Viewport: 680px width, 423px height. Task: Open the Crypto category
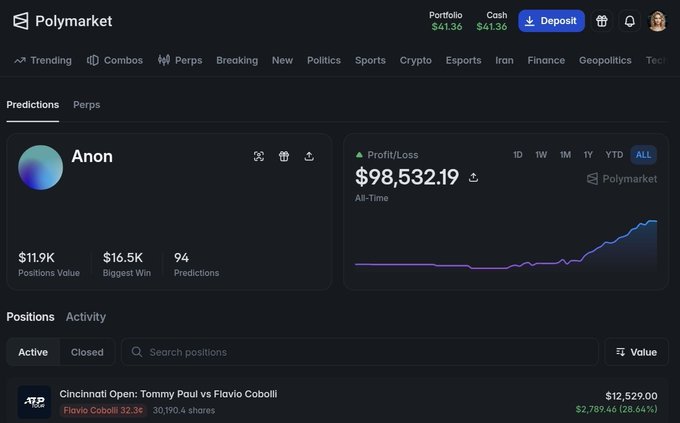pos(415,60)
